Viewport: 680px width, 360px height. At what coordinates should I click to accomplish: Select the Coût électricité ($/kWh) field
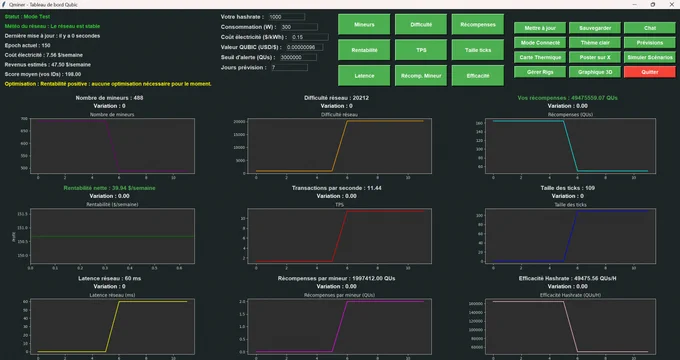tap(310, 37)
